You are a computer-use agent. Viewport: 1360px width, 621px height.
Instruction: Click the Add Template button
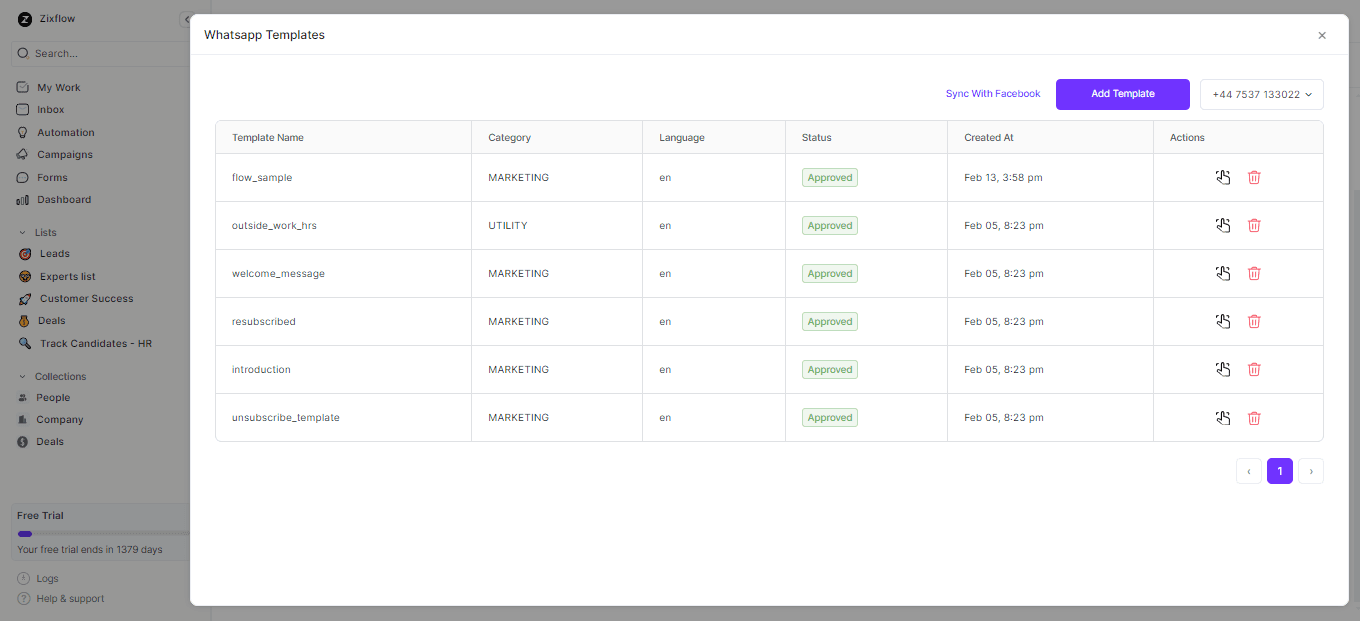pyautogui.click(x=1122, y=94)
